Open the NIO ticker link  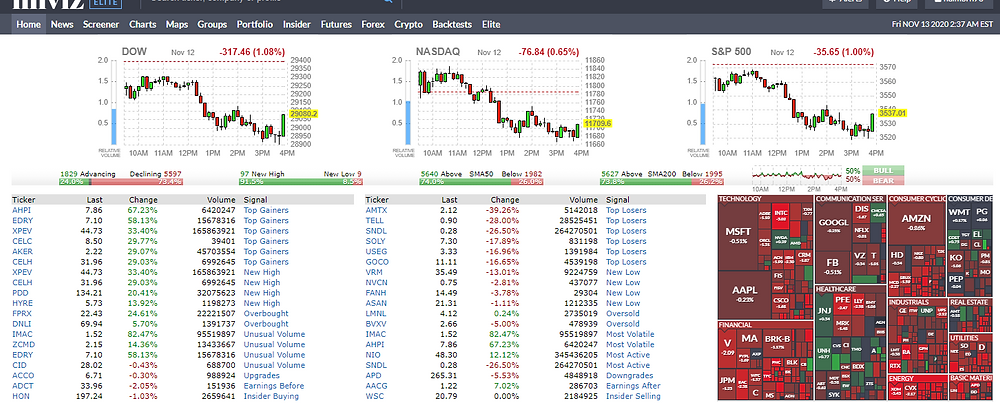point(372,355)
